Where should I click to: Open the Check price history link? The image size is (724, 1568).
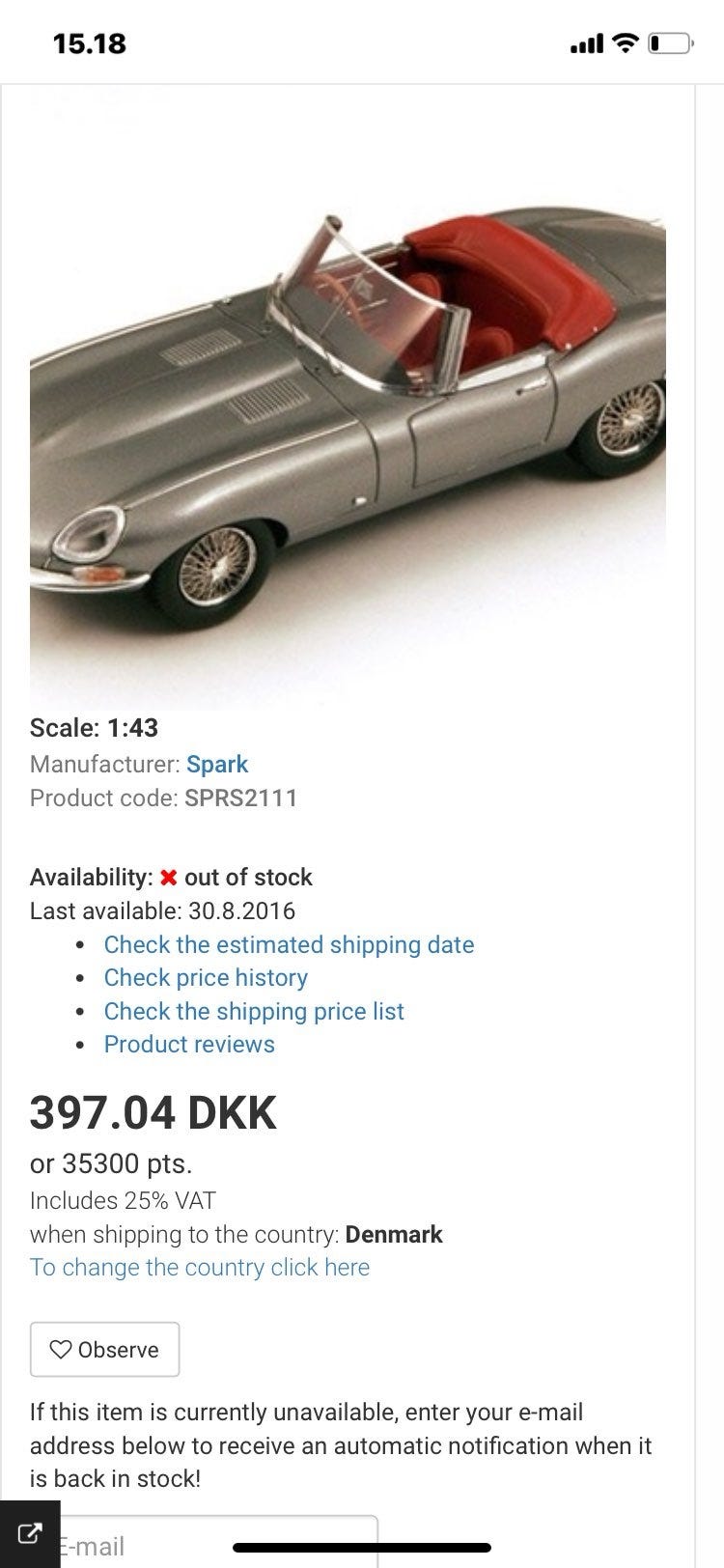coord(206,977)
